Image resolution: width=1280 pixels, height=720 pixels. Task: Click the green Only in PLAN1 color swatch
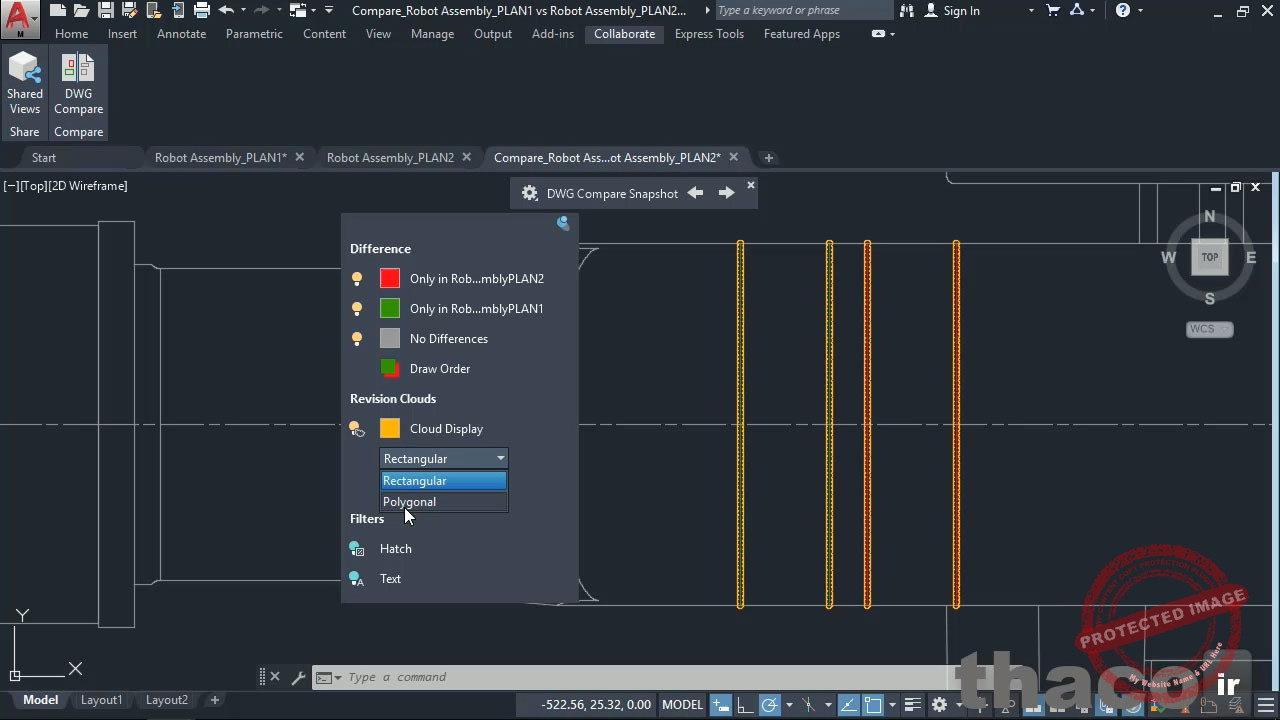(x=390, y=309)
